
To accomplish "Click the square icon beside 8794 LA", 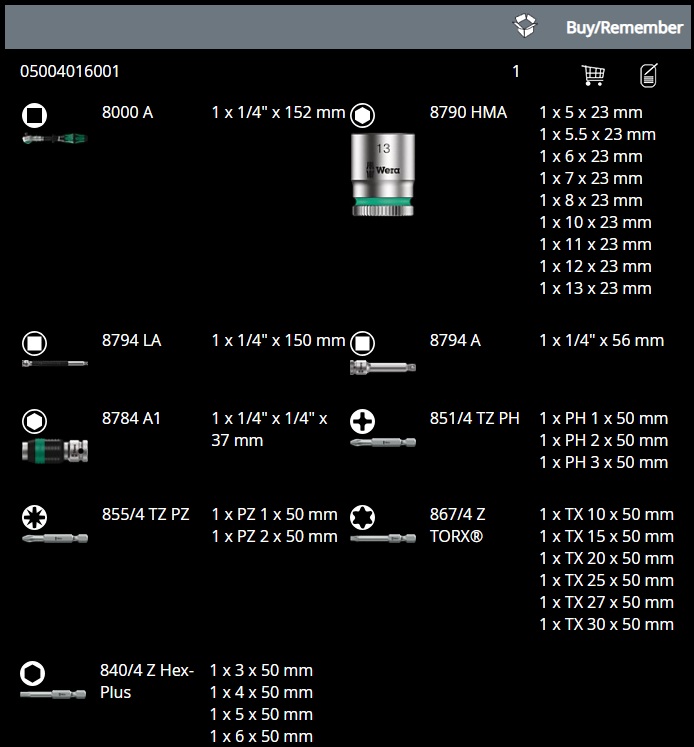I will point(35,342).
